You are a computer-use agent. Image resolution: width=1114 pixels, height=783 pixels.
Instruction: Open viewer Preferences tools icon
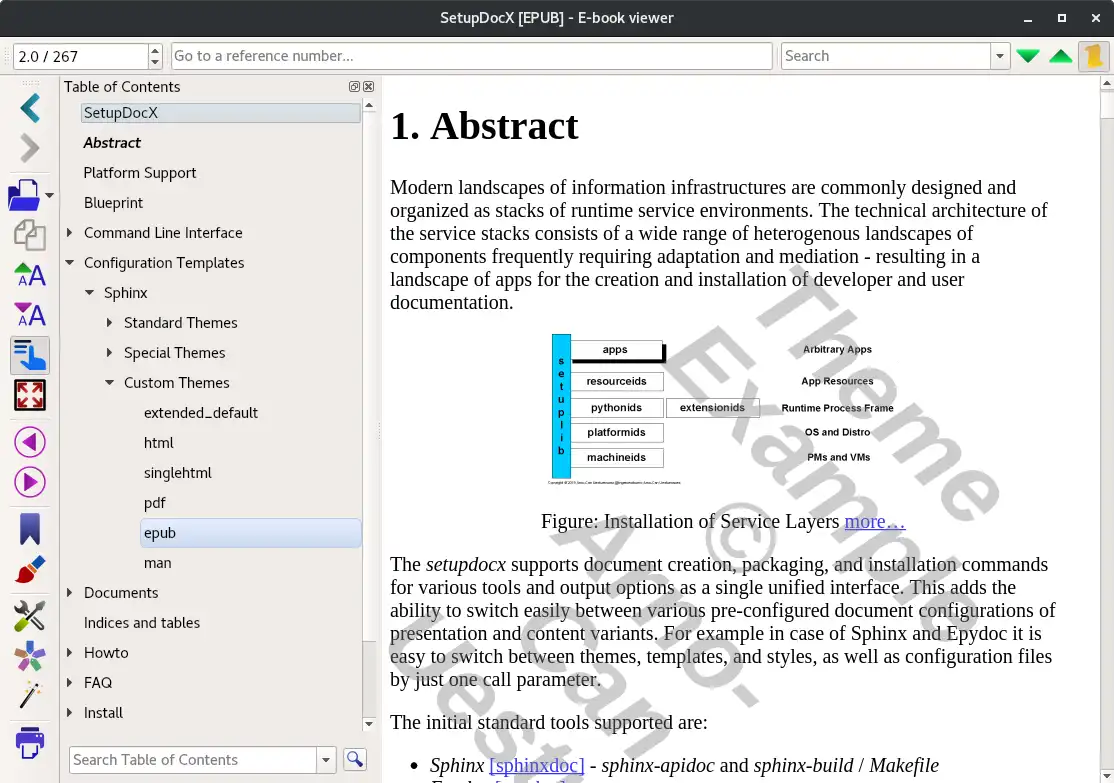pos(30,616)
